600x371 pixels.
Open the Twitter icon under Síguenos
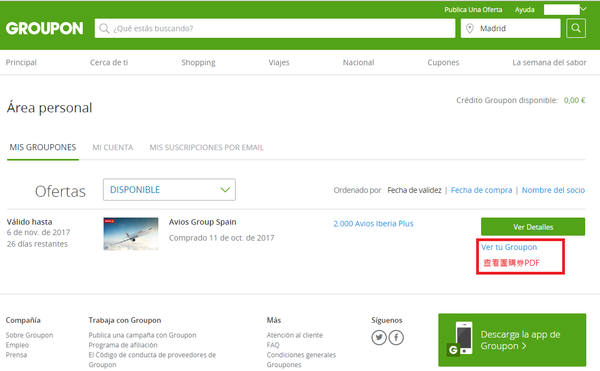379,337
